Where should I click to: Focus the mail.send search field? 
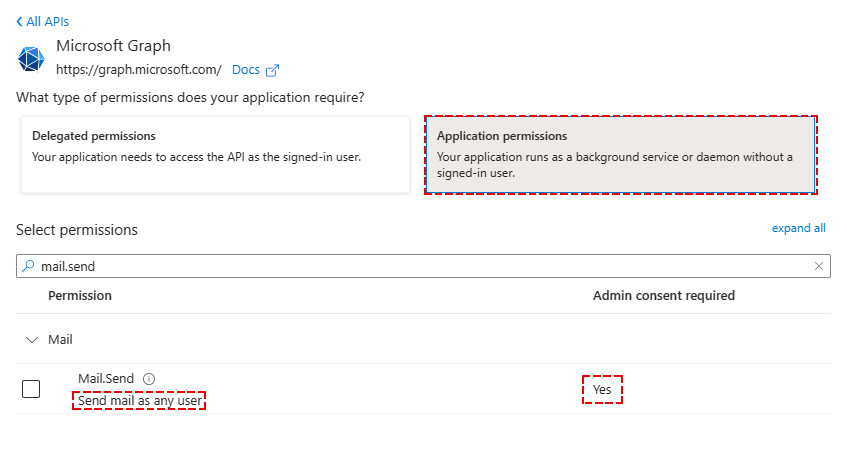point(424,266)
